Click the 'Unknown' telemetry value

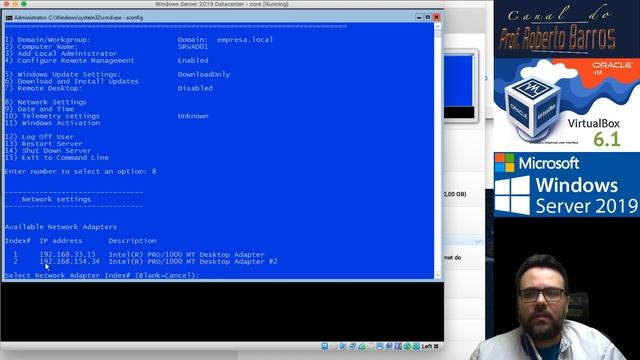[193, 116]
